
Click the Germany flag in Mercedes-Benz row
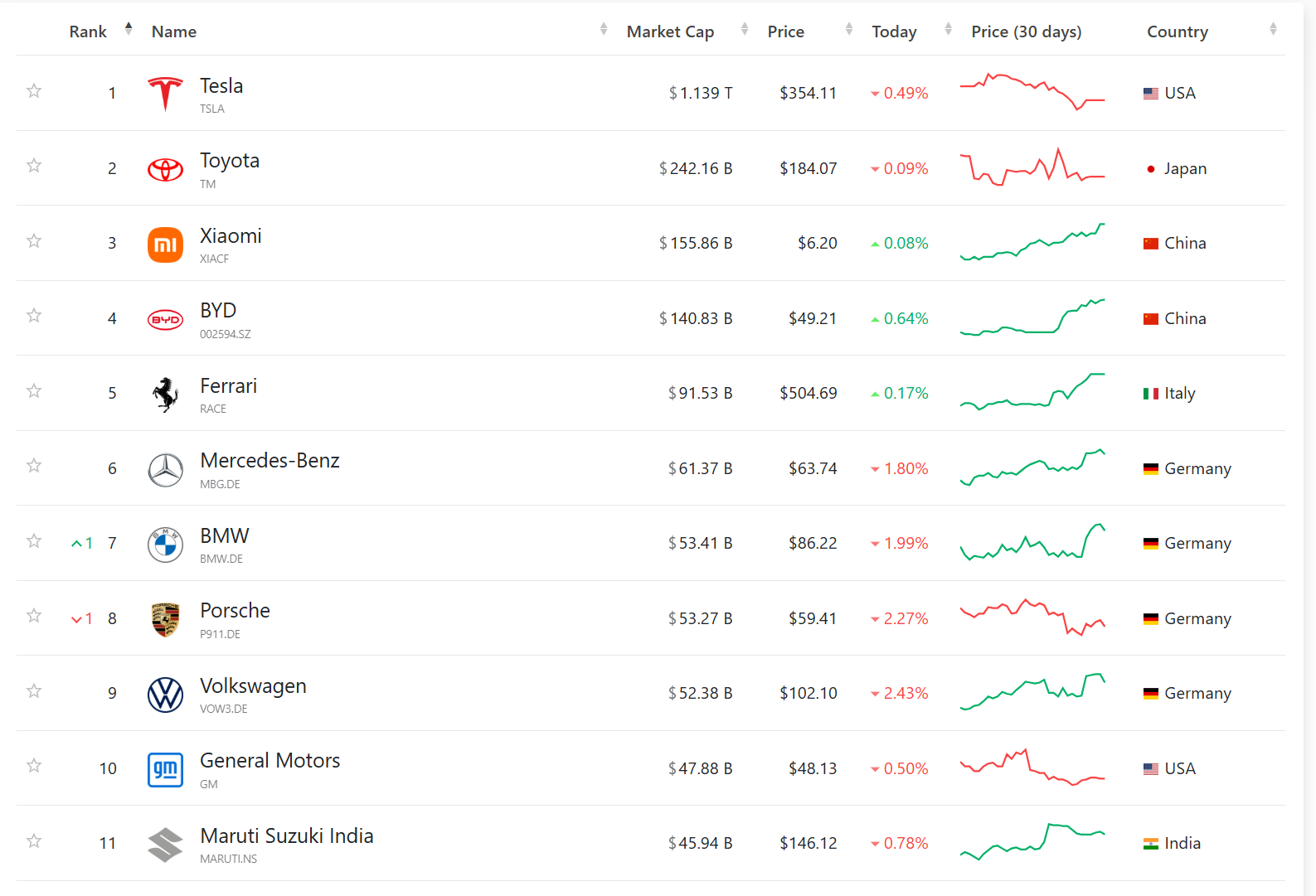point(1151,469)
